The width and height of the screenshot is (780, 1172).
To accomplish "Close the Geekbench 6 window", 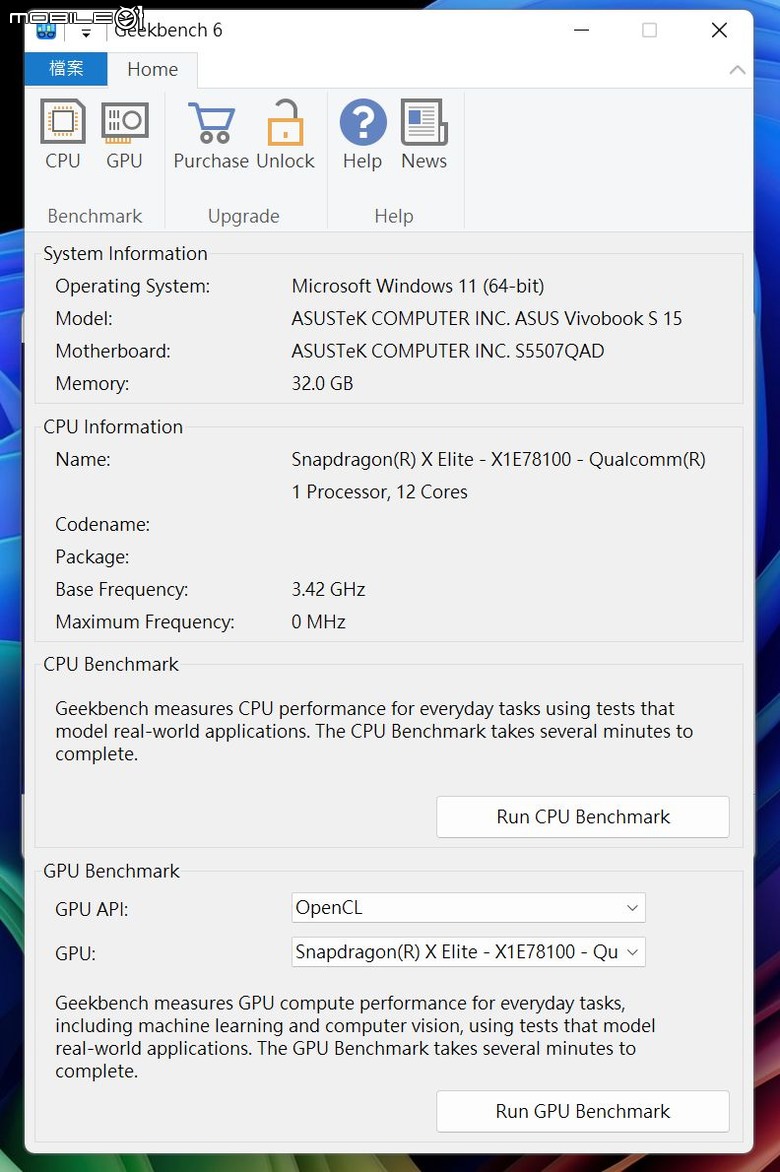I will (719, 30).
